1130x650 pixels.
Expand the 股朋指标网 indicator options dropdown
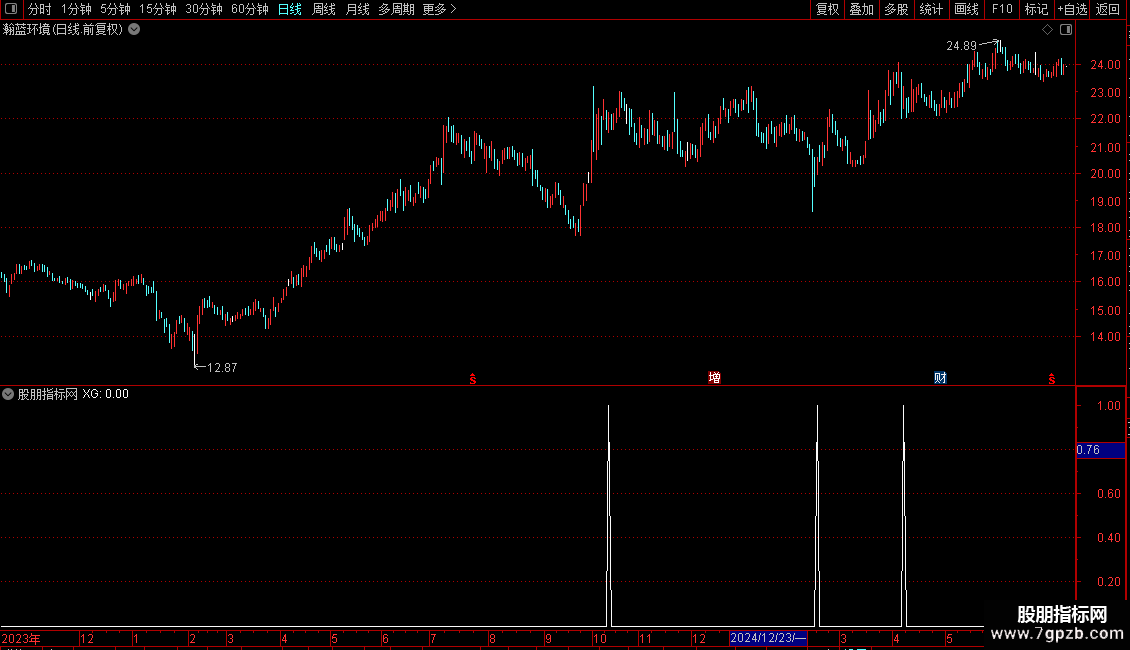[x=8, y=394]
